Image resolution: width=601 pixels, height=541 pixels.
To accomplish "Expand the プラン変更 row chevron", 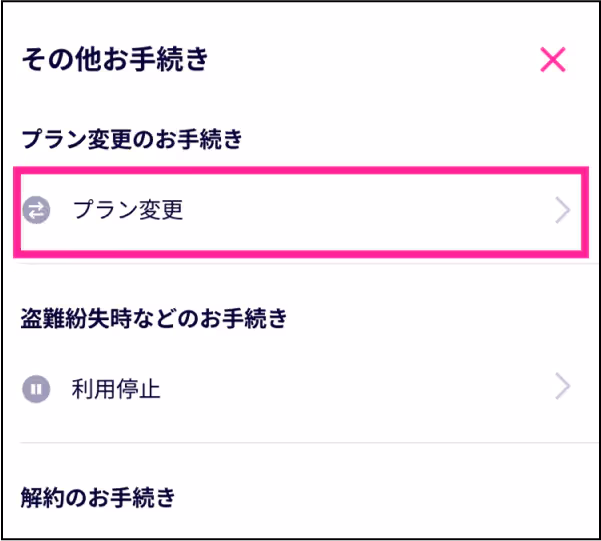I will coord(563,210).
